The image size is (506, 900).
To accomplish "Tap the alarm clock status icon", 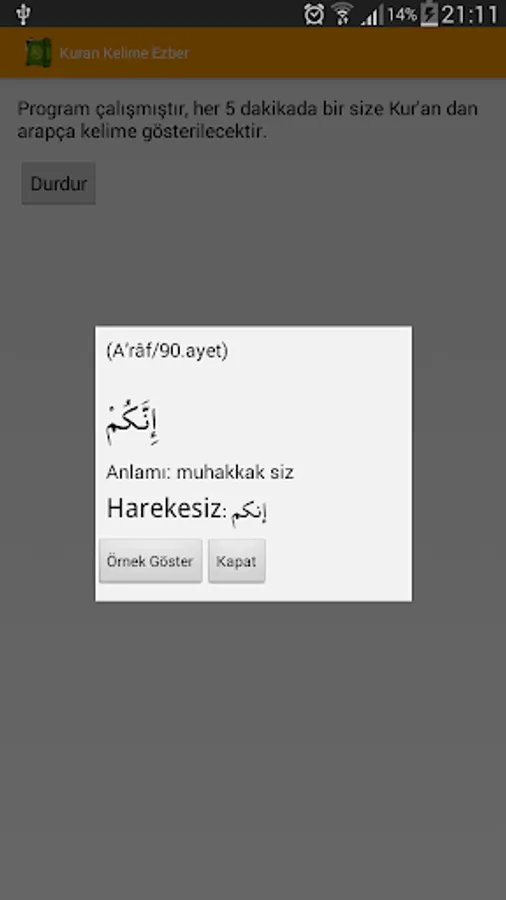I will 314,14.
